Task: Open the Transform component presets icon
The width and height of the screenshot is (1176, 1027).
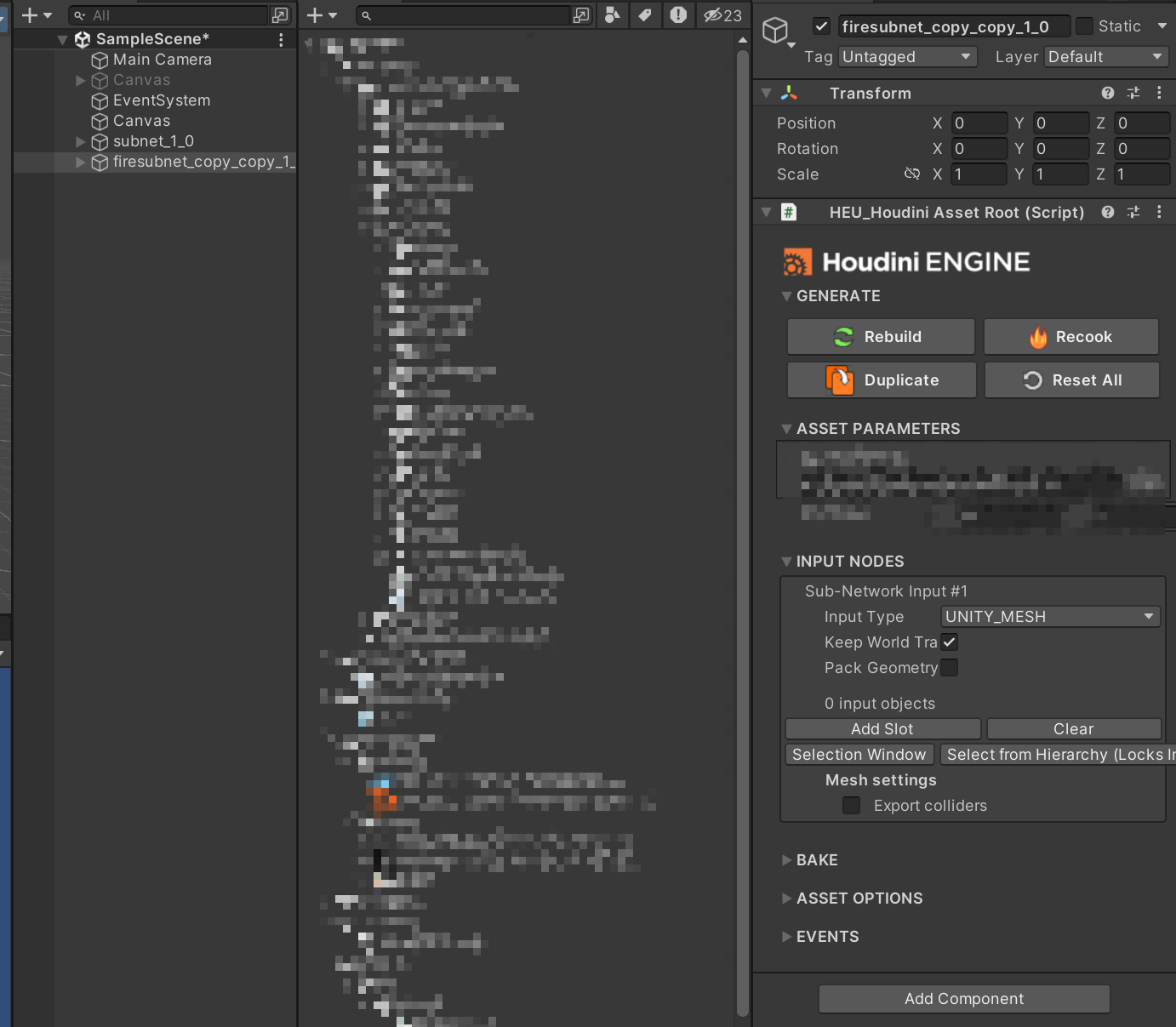Action: pos(1133,93)
